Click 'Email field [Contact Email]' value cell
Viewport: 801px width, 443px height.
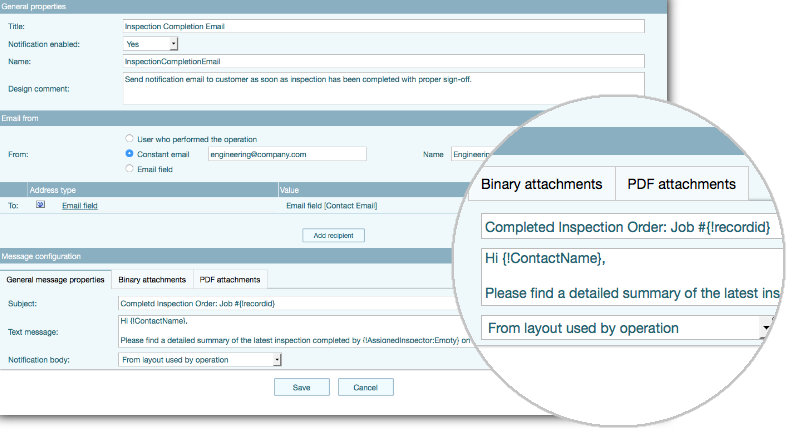point(332,205)
